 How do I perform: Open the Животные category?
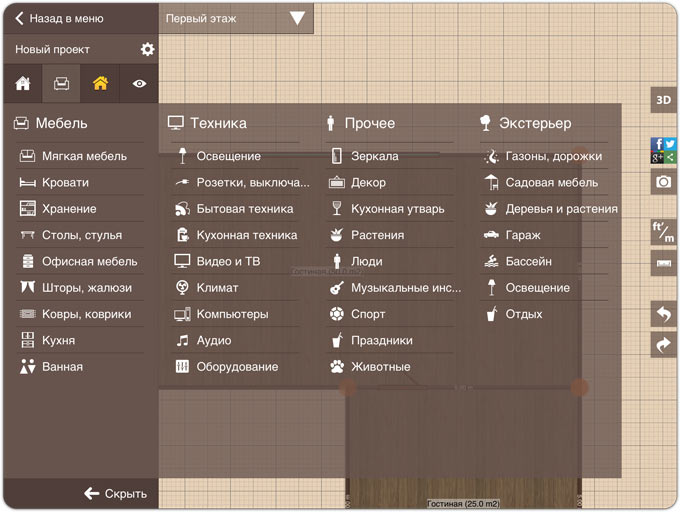coord(380,367)
